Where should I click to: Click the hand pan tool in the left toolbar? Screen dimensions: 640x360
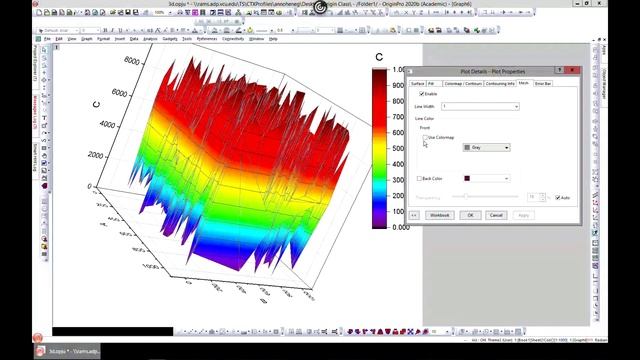coord(44,156)
